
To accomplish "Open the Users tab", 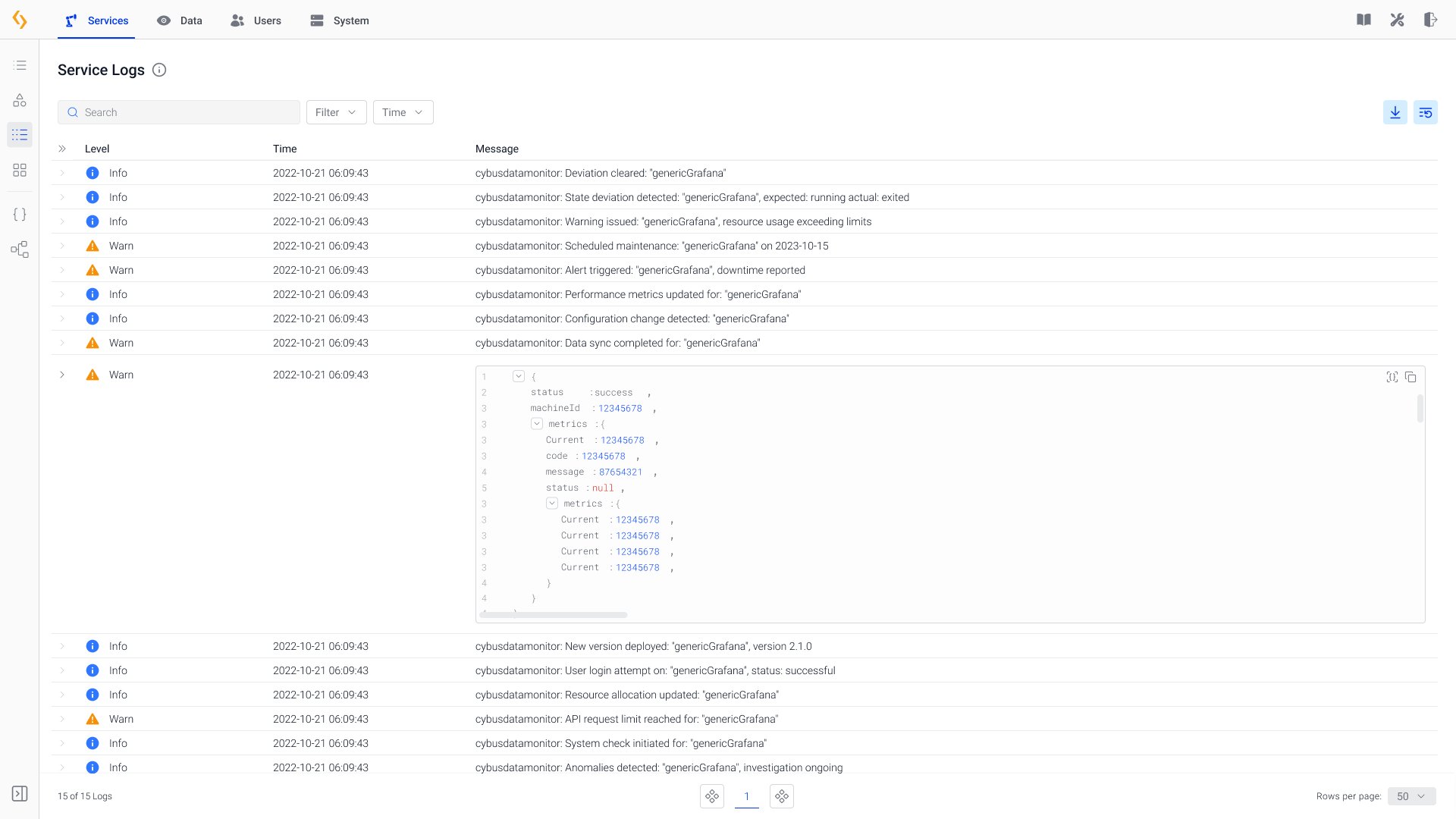I will pos(256,20).
